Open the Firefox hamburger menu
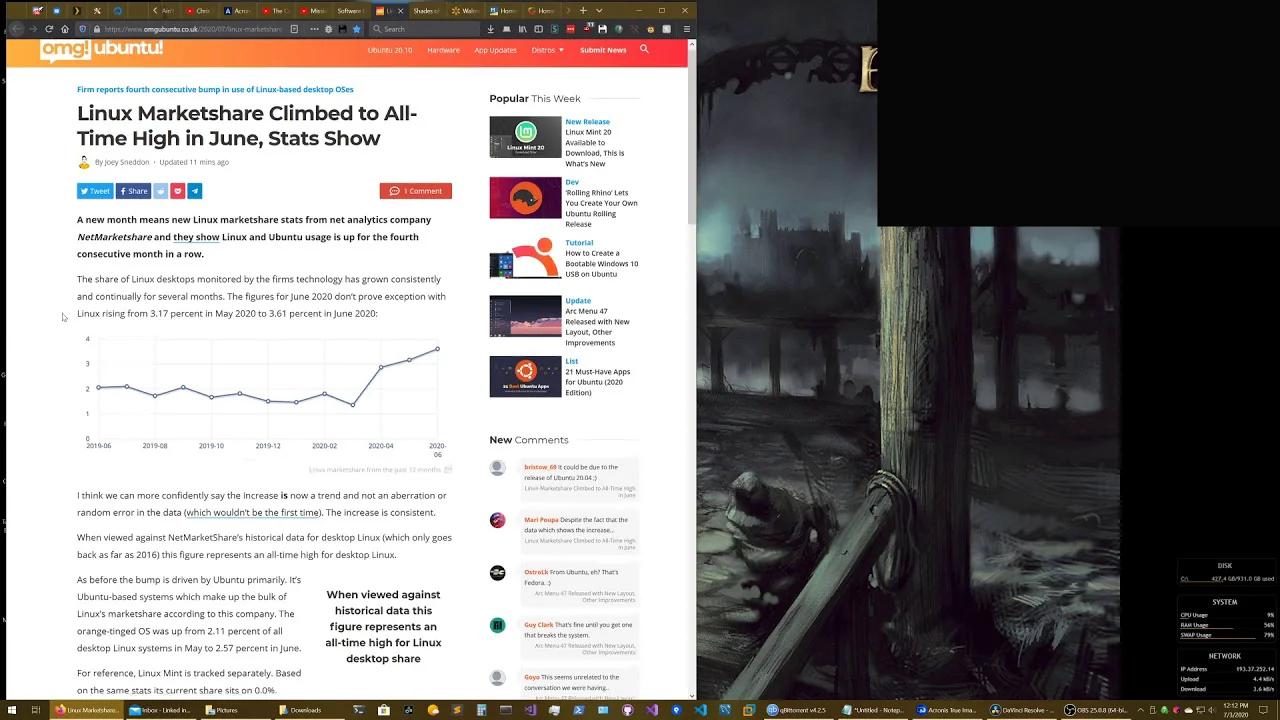The image size is (1280, 720). click(x=687, y=29)
